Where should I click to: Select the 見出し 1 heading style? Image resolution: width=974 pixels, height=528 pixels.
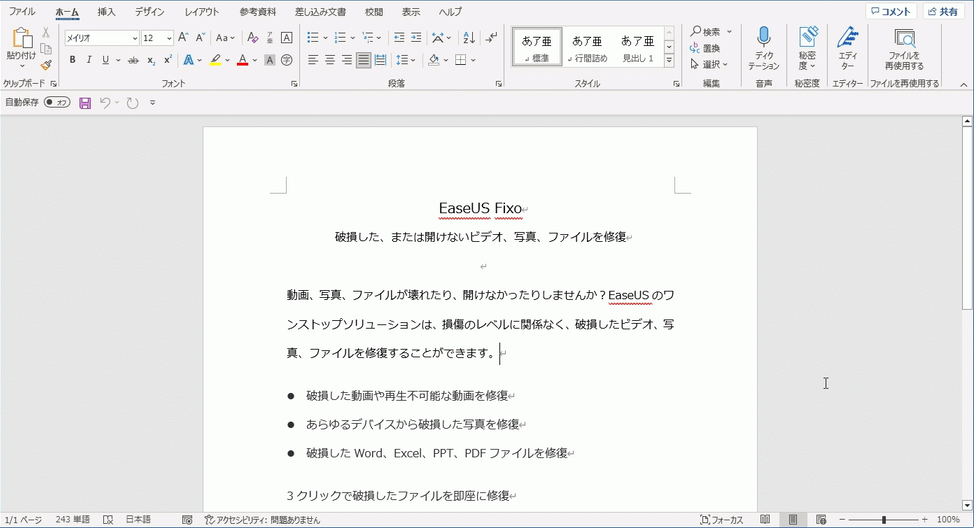click(637, 47)
